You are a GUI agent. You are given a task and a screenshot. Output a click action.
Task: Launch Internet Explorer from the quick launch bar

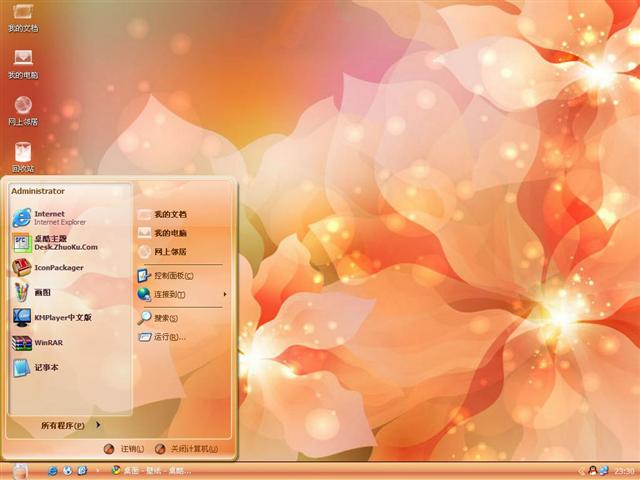point(53,471)
